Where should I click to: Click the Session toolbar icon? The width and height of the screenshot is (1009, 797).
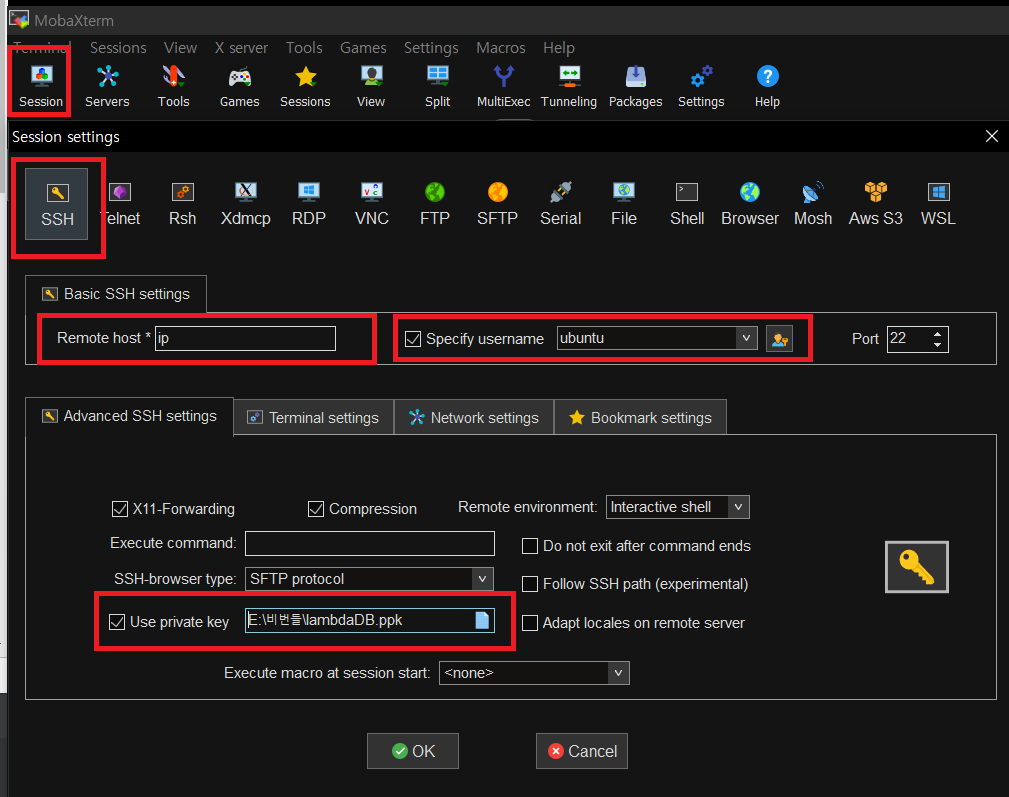click(41, 86)
